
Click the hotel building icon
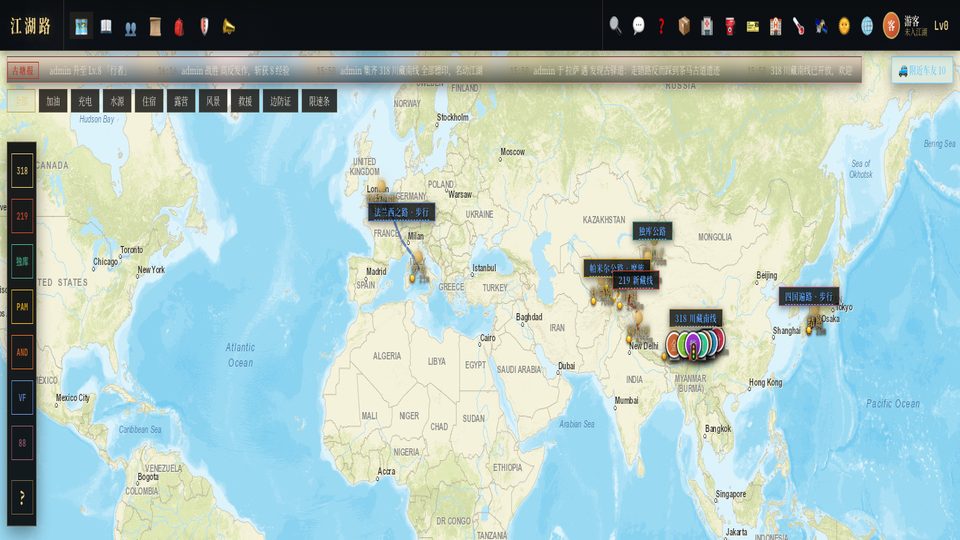point(776,26)
